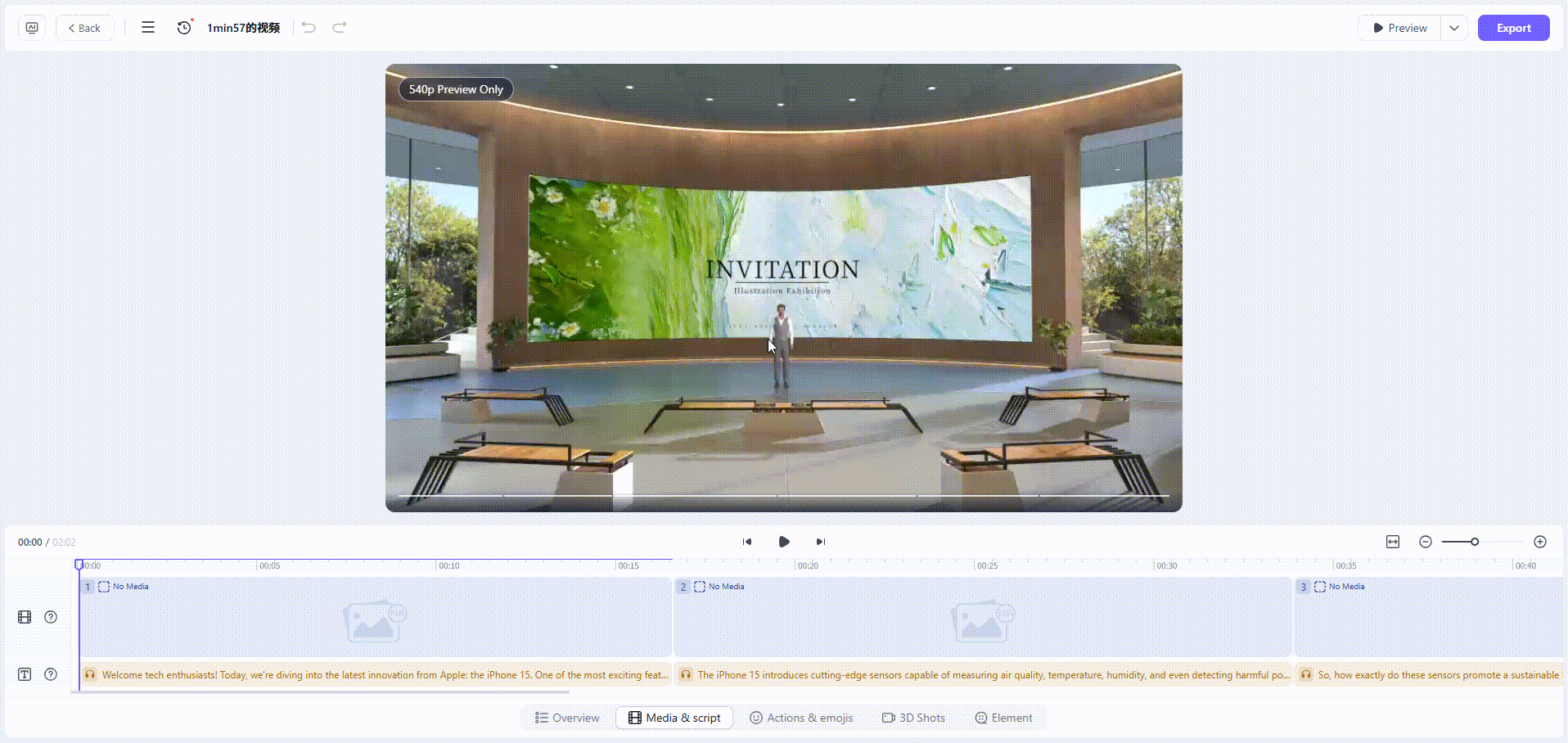The image size is (1568, 743).
Task: Open version history clock icon
Action: click(x=184, y=28)
